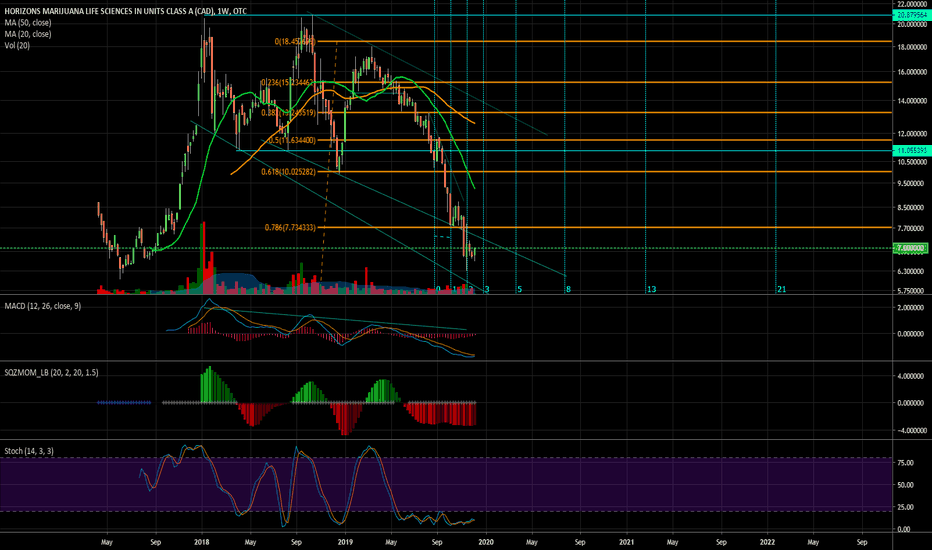
Task: Click 14.000000 on the price axis
Action: [x=911, y=101]
